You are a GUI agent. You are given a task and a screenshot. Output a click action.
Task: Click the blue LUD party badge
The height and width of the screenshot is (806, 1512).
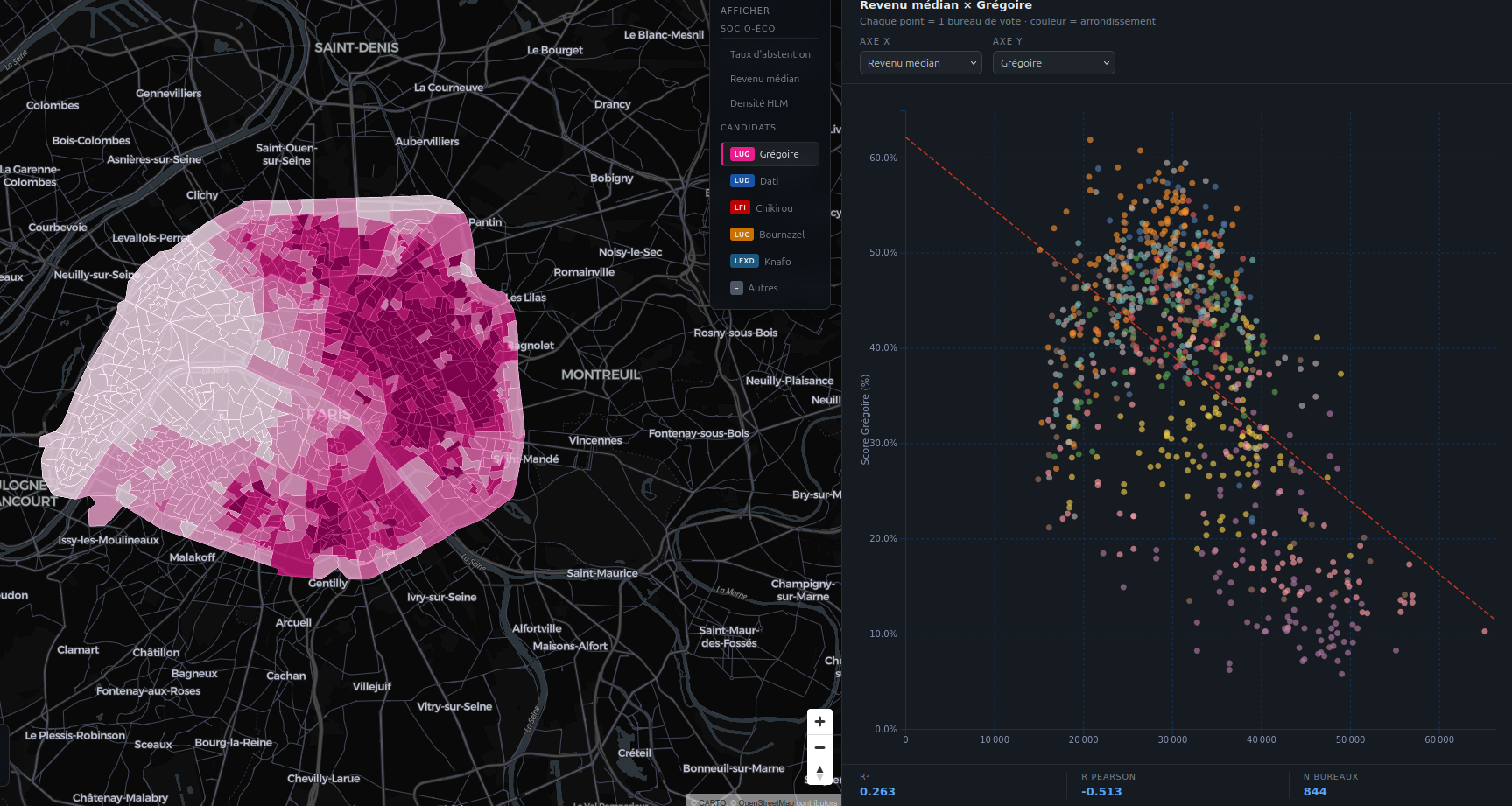[742, 181]
